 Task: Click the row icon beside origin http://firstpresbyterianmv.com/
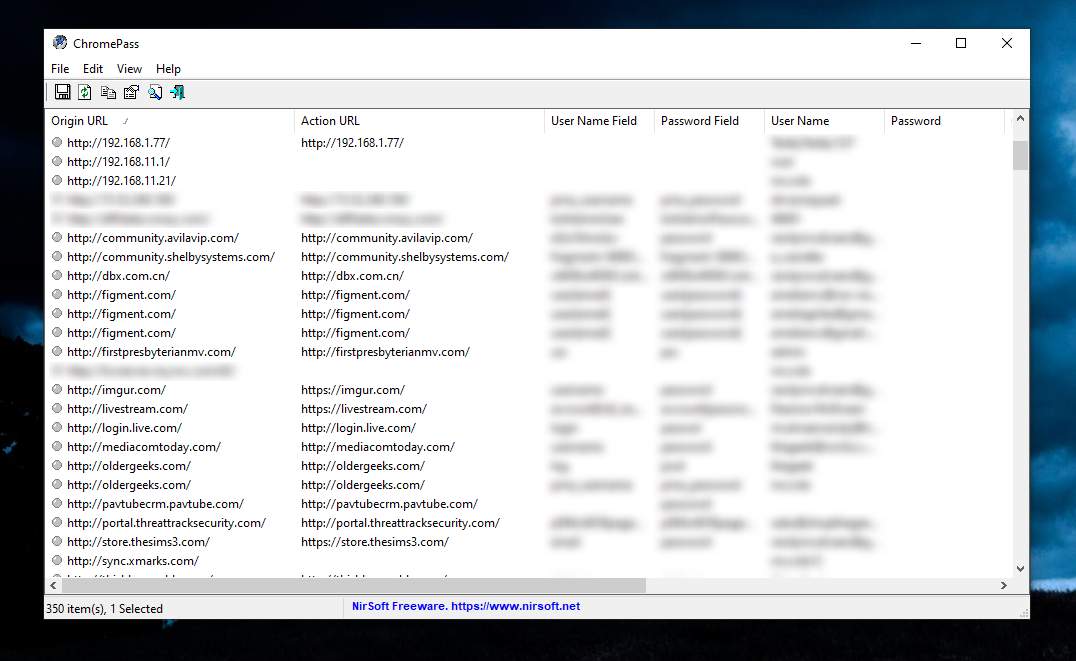pos(57,351)
